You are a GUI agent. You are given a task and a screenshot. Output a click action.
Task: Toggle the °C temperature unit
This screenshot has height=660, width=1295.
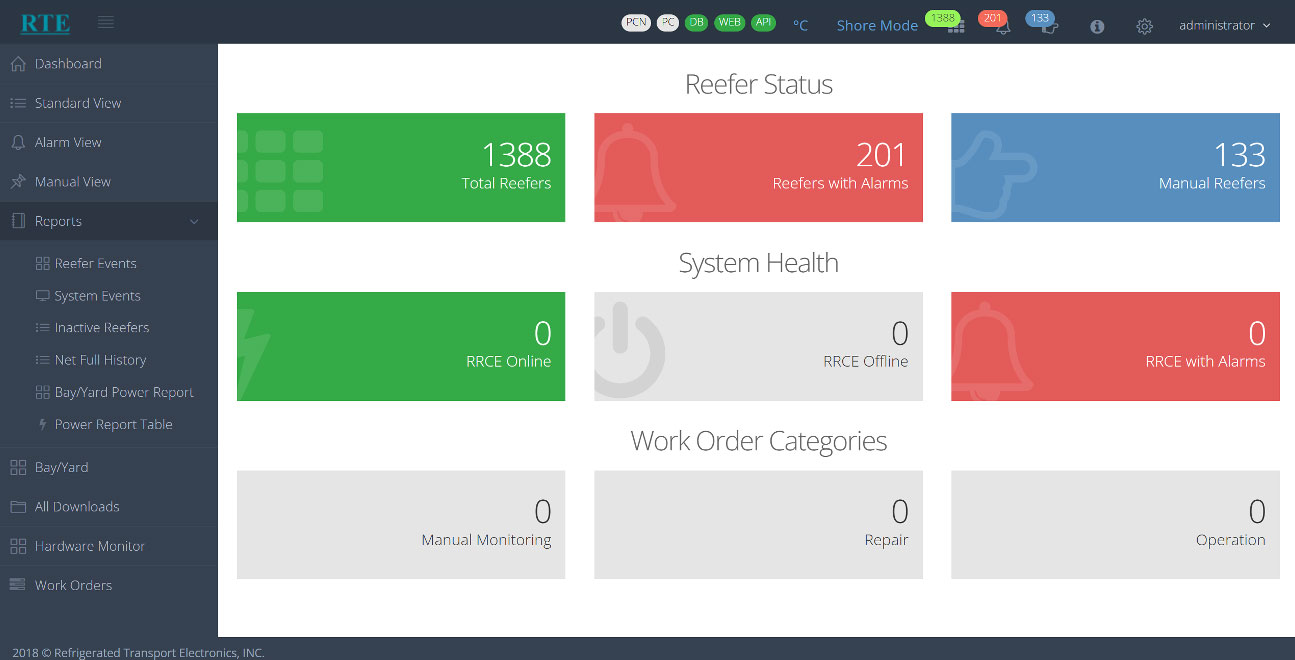click(x=800, y=26)
